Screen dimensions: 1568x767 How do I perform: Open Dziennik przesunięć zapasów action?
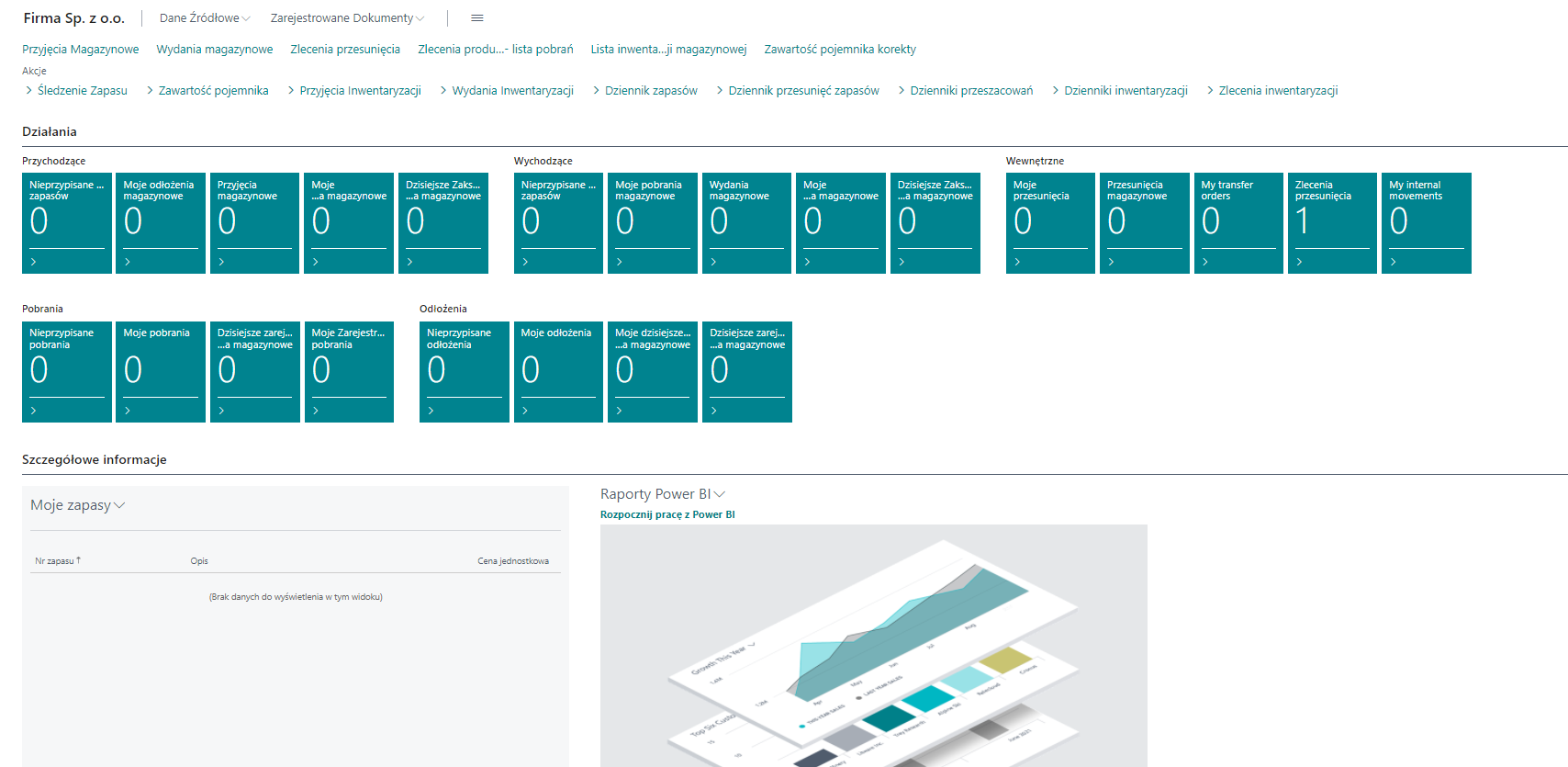click(803, 90)
